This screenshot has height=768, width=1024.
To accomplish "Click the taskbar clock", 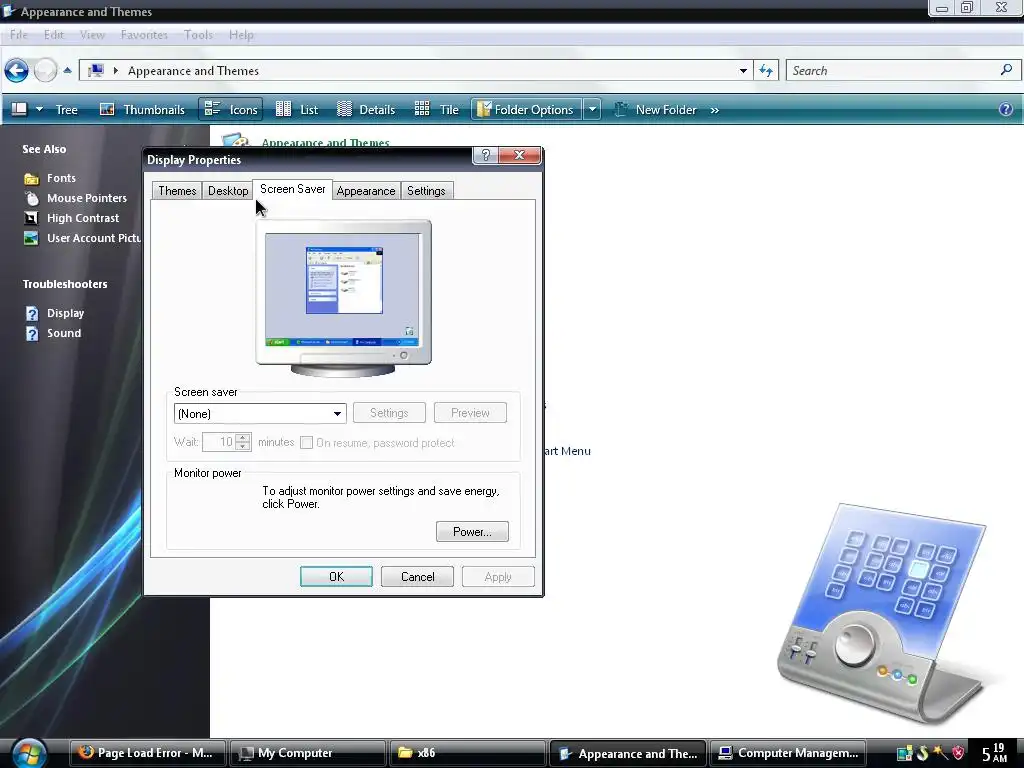I will [x=995, y=753].
